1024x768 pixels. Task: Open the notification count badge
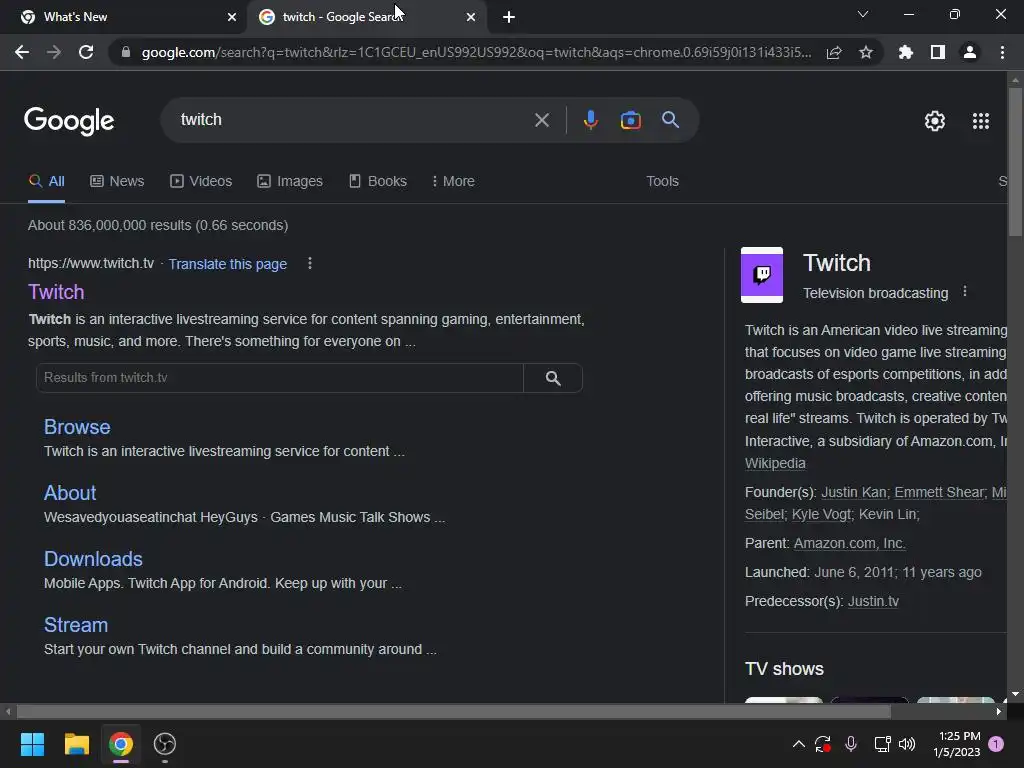pyautogui.click(x=996, y=744)
